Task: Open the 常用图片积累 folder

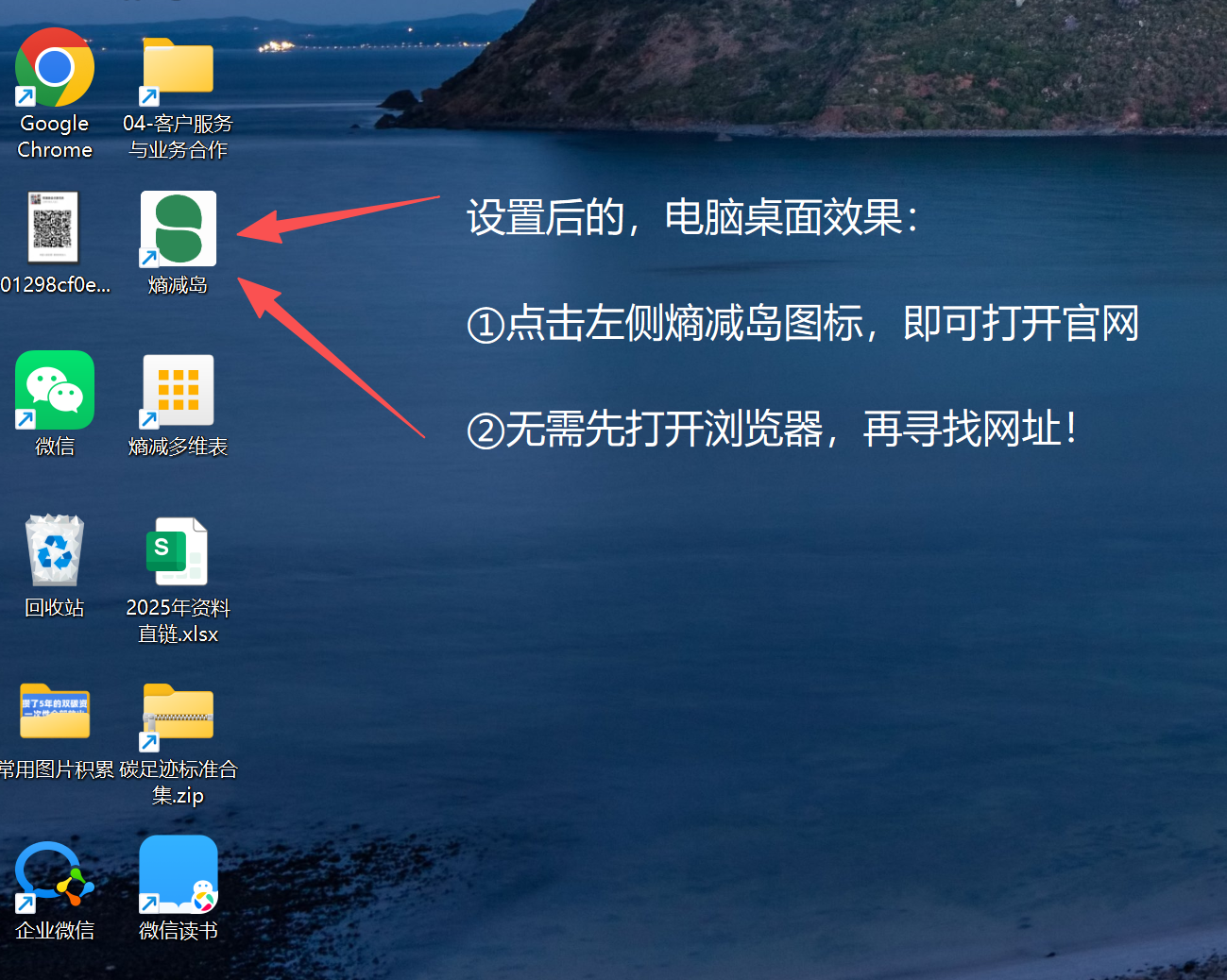Action: (x=54, y=711)
